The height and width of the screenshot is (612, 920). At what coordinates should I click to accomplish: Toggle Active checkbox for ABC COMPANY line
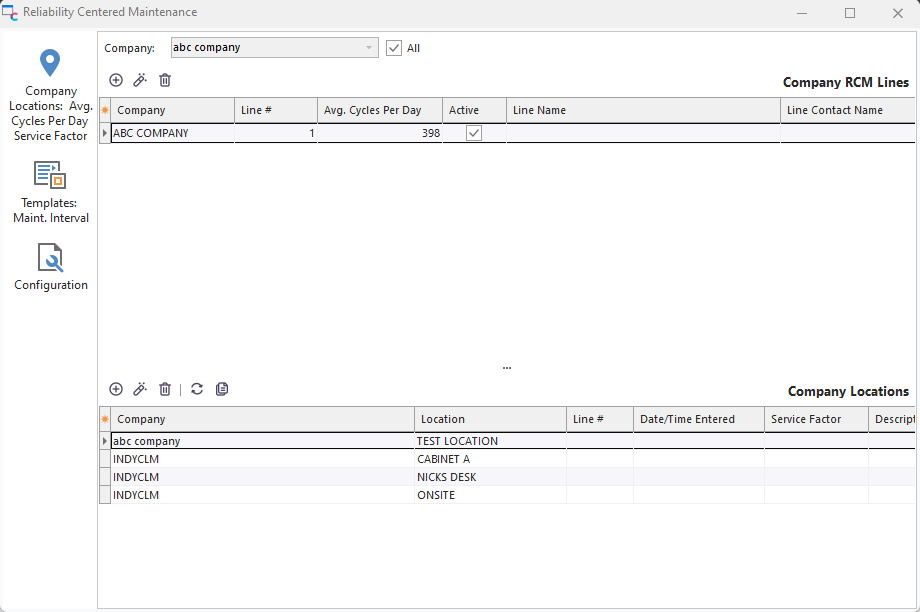[x=474, y=133]
